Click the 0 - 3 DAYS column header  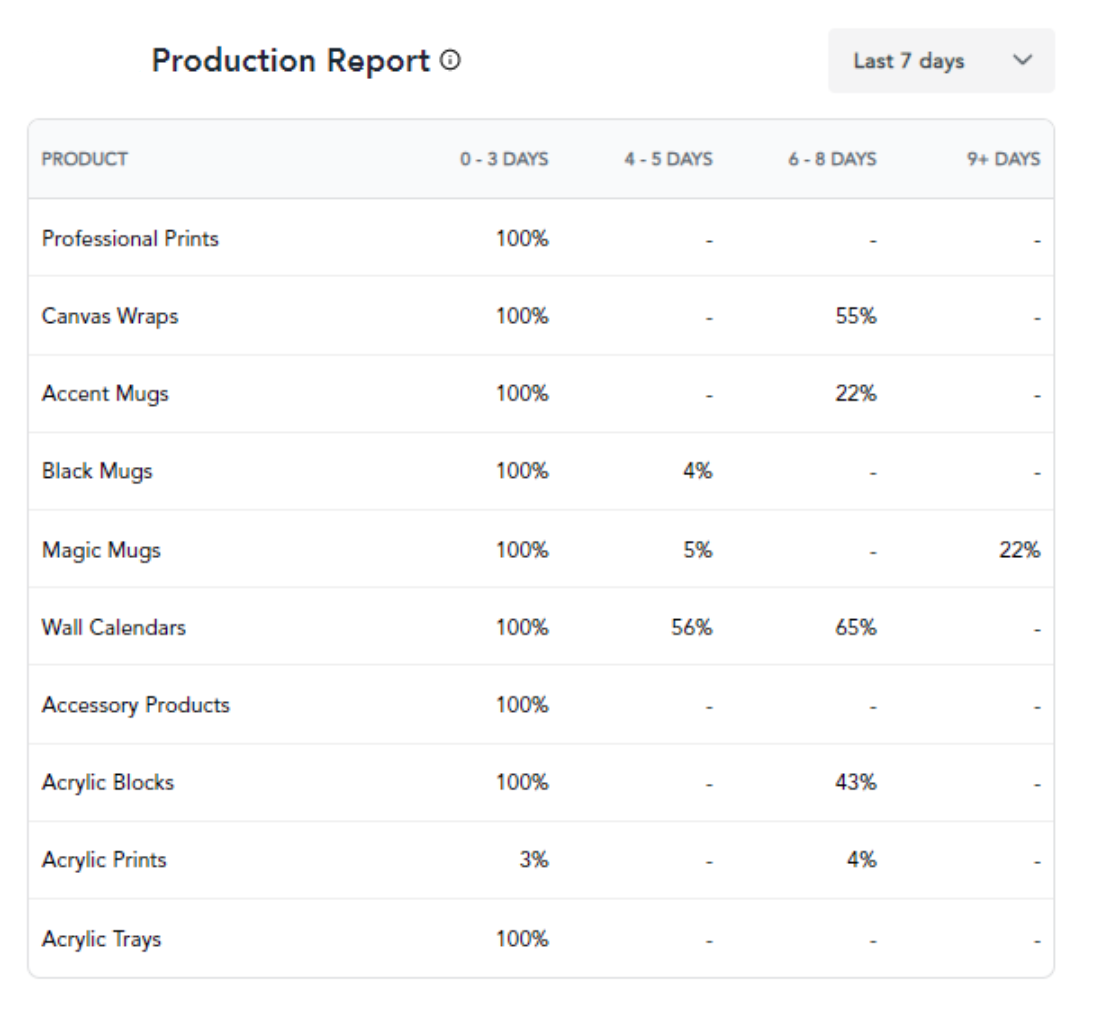[504, 159]
